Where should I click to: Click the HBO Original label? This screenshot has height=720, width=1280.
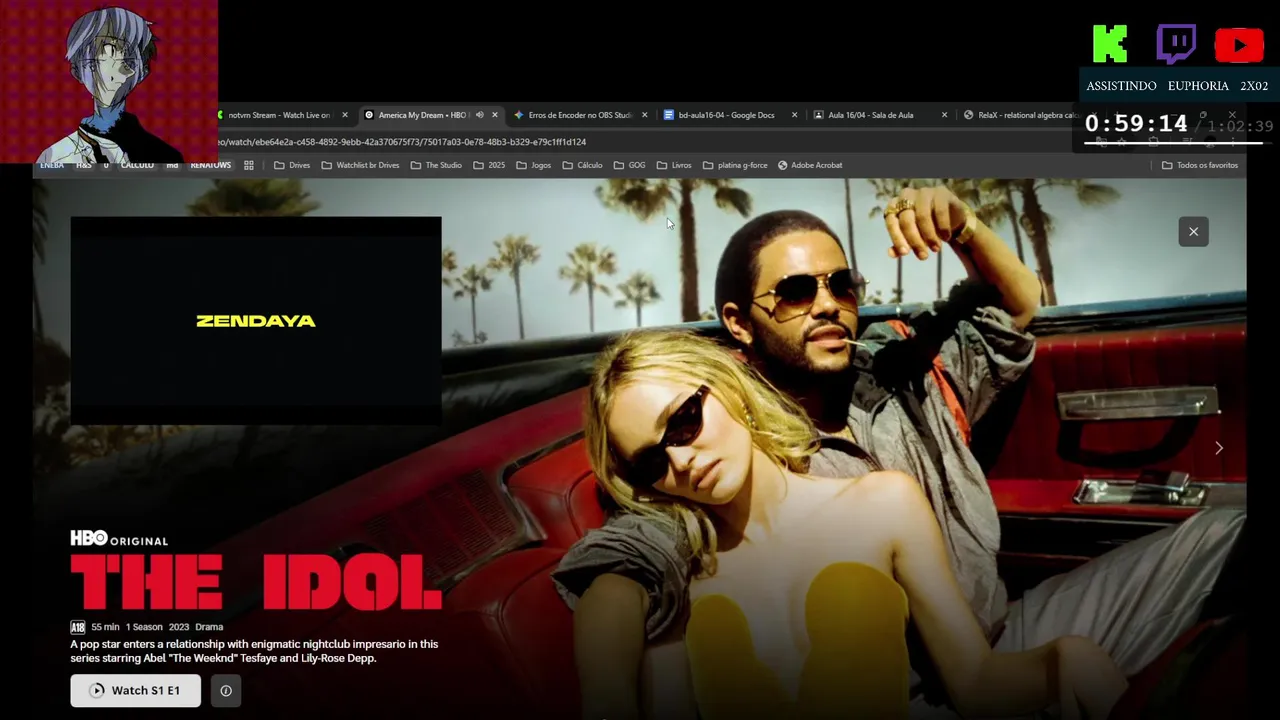[119, 539]
